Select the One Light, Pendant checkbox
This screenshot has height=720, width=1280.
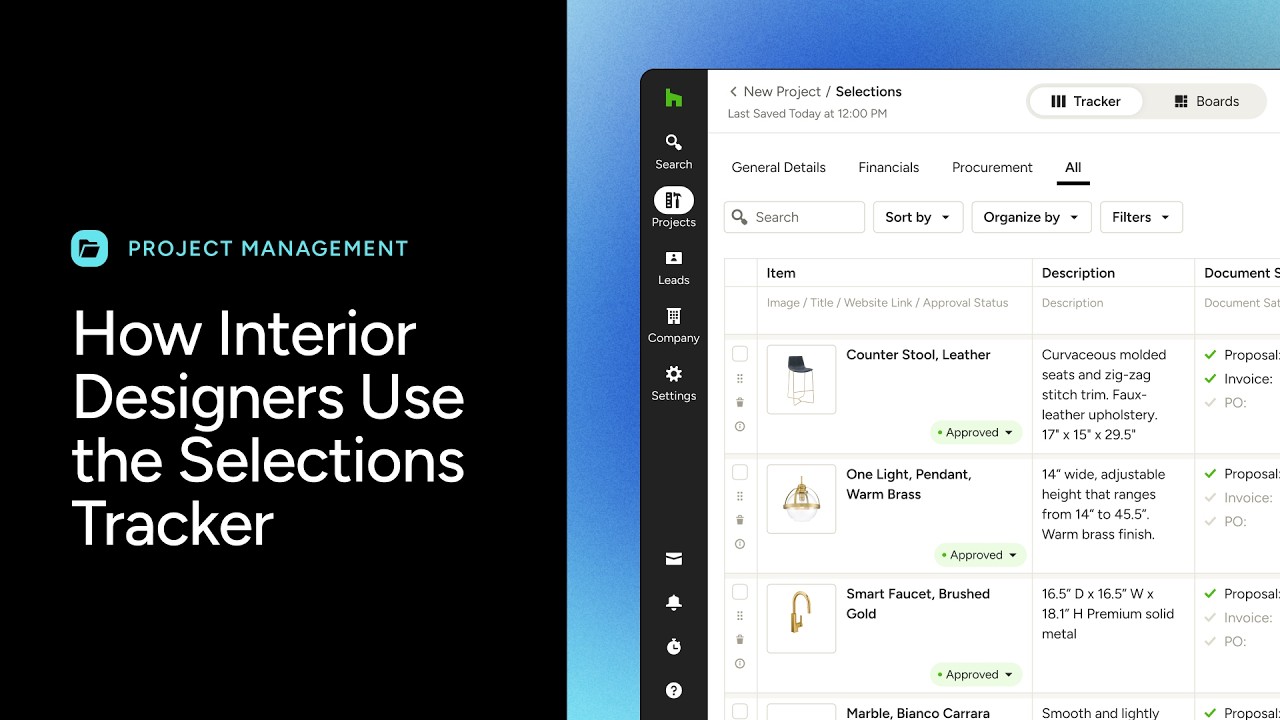pos(740,472)
